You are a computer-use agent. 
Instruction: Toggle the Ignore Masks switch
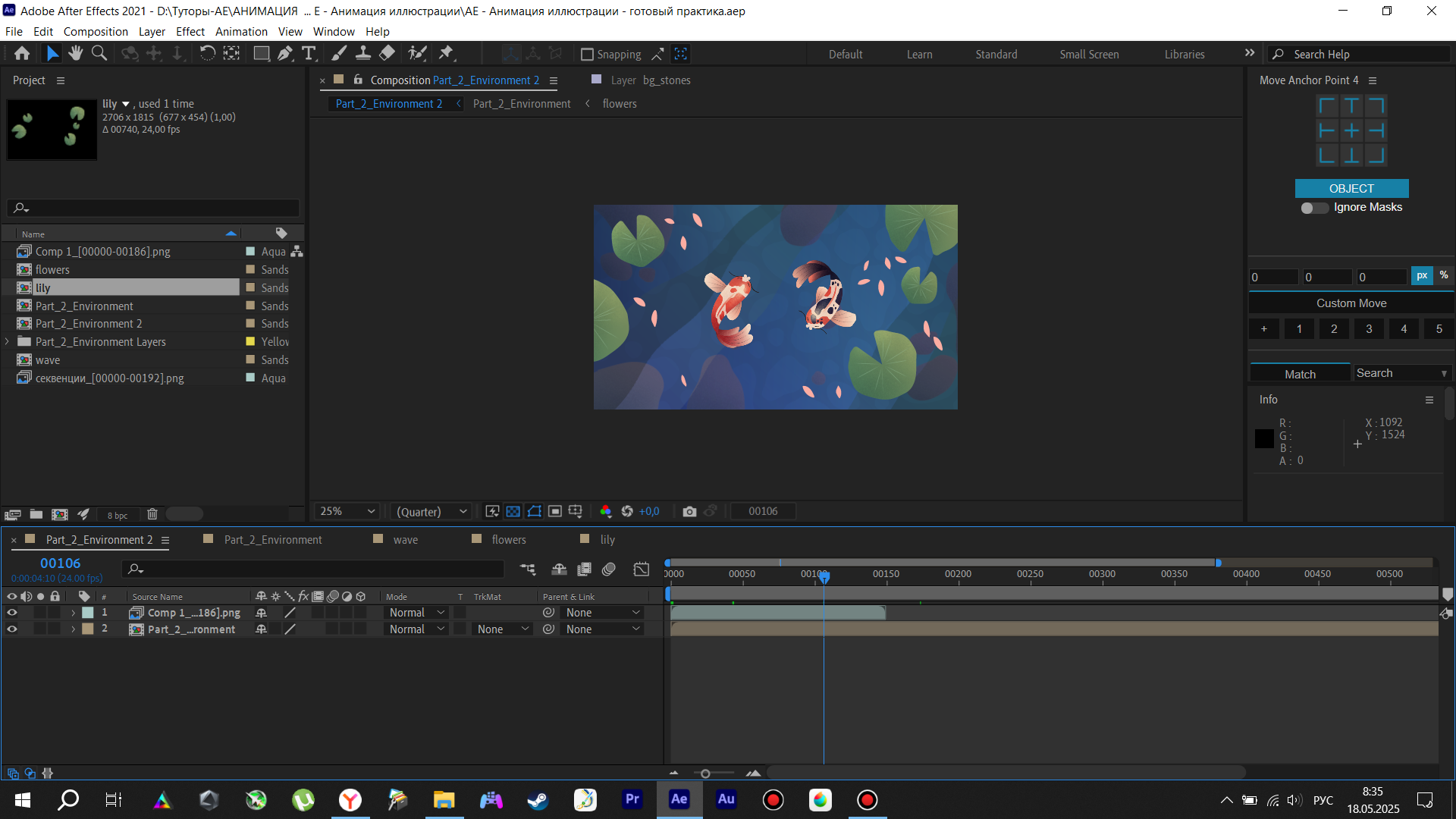point(1314,208)
